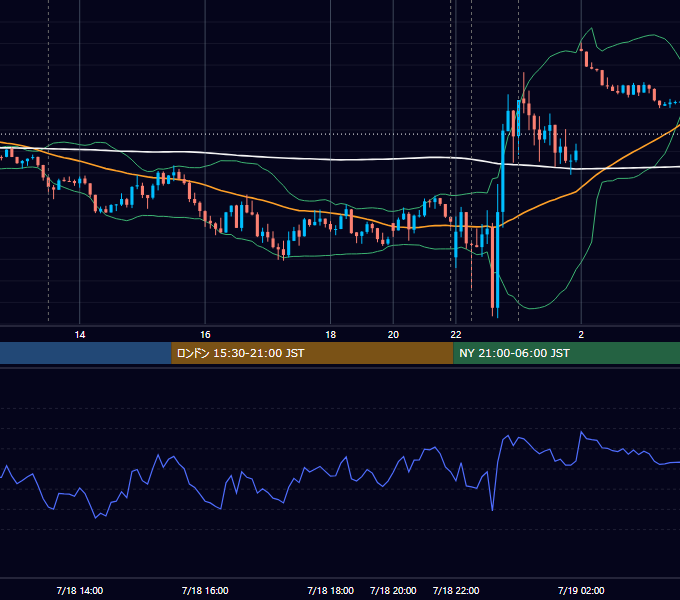This screenshot has height=600, width=680.
Task: Click the 7/18 22:00 time label
Action: (x=456, y=590)
